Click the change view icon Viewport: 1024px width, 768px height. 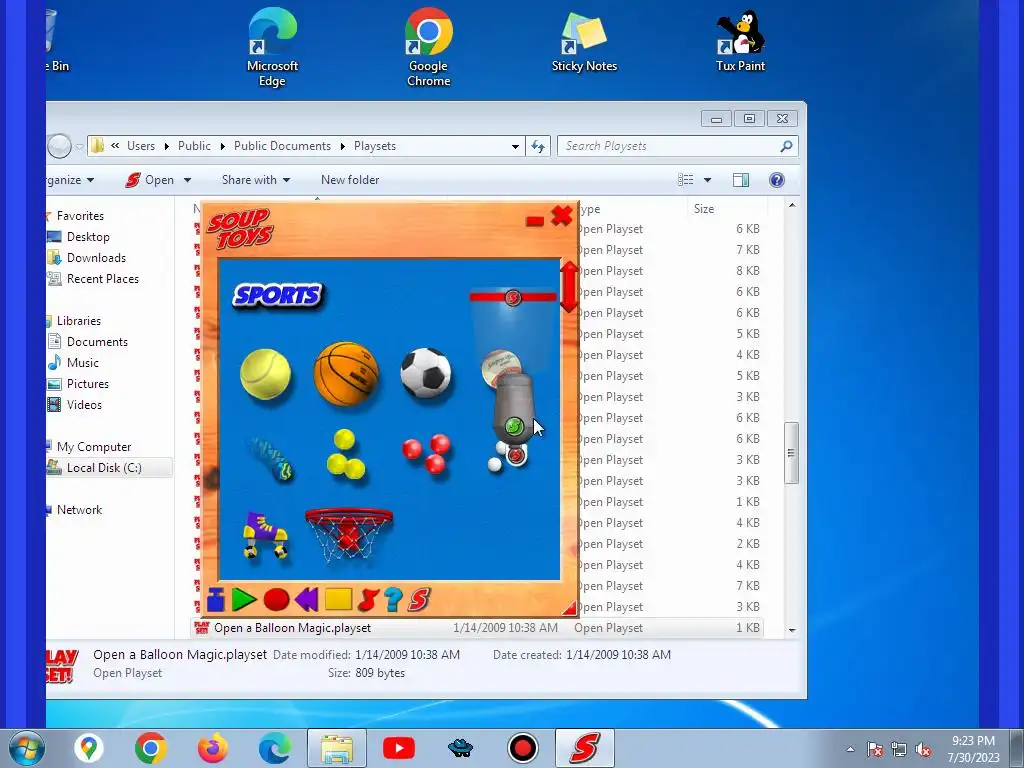(686, 180)
